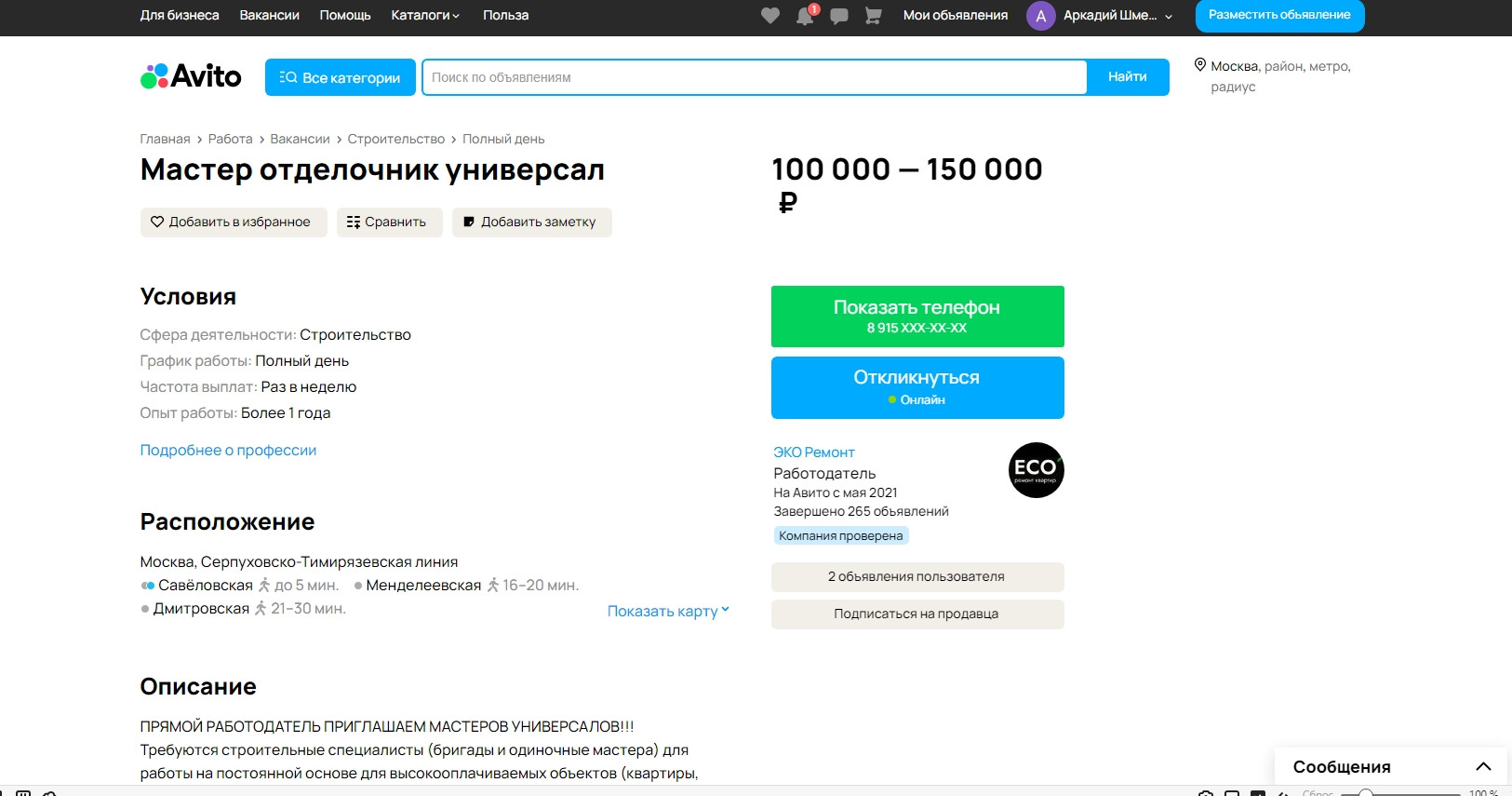This screenshot has height=796, width=1512.
Task: Click На Авито с мая 2021 text
Action: pyautogui.click(x=836, y=493)
